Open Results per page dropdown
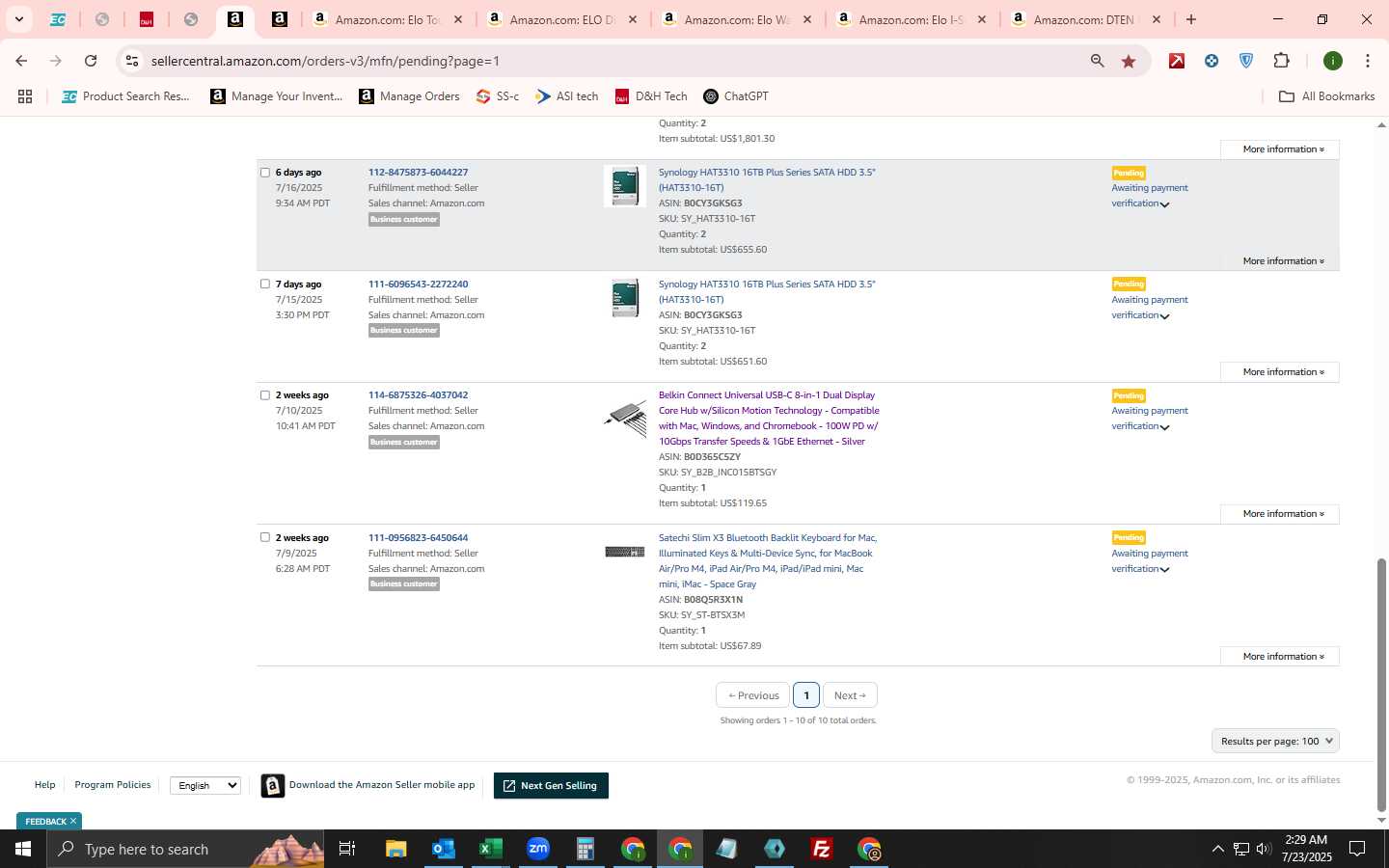The image size is (1389, 868). pyautogui.click(x=1275, y=742)
